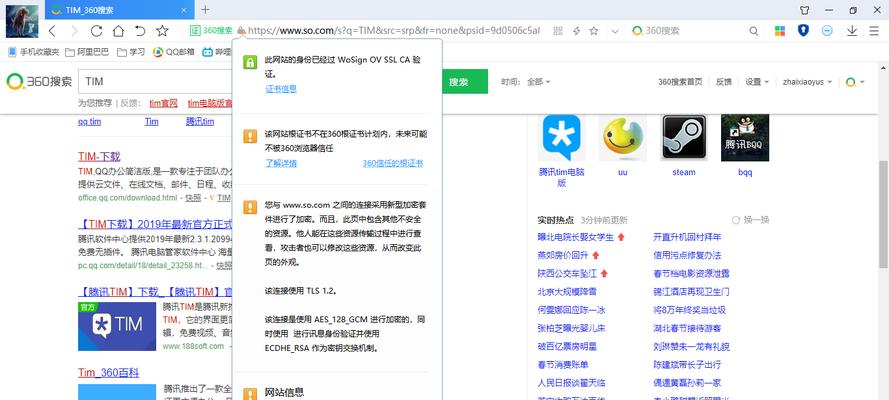Click the TIM 官方 logo thumbnail
Image resolution: width=889 pixels, height=400 pixels.
click(x=117, y=326)
